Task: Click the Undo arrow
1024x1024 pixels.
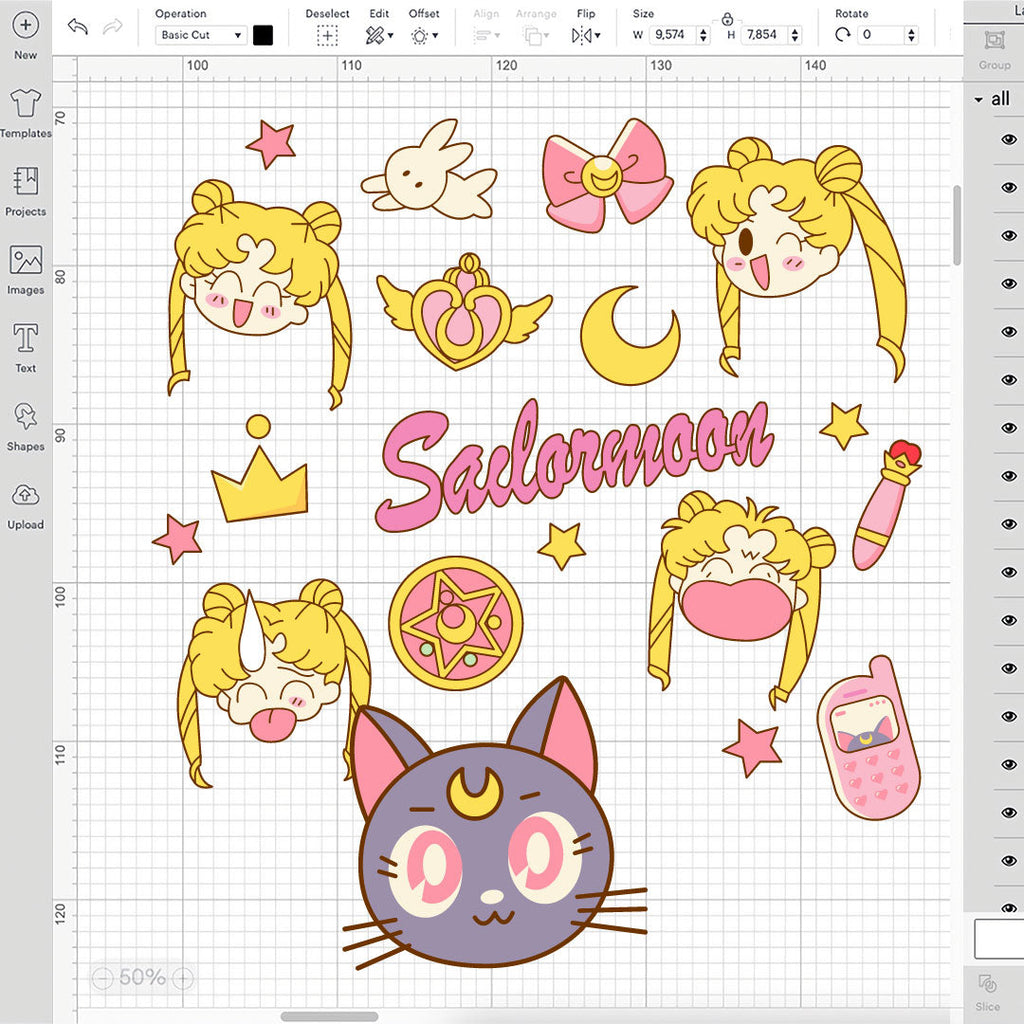Action: [77, 27]
